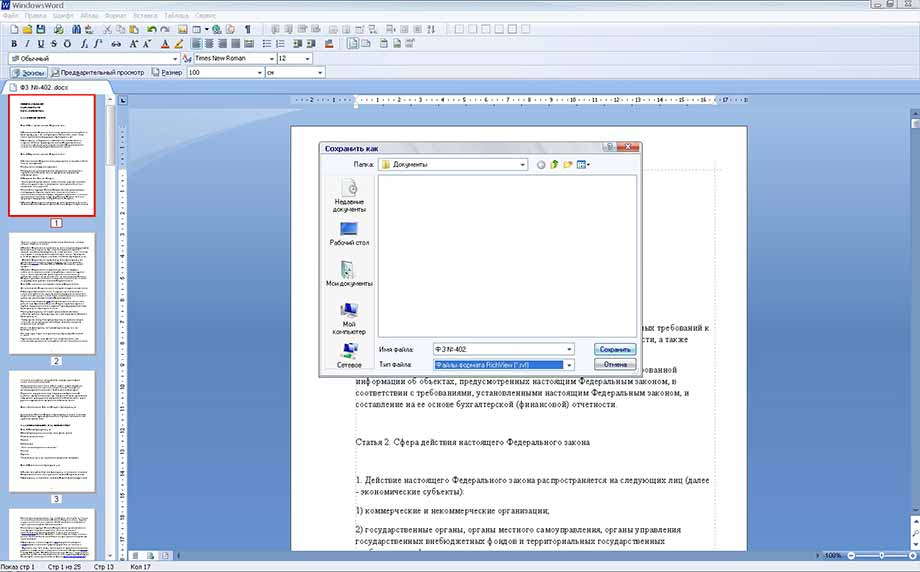Screen dimensions: 920x572
Task: Go up one folder level in dialog
Action: (554, 165)
